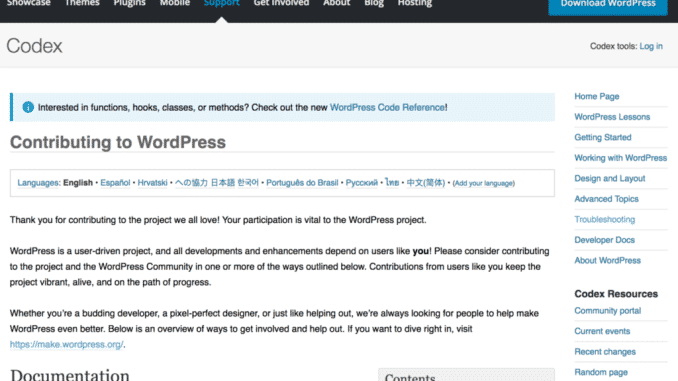Open WordPress Lessons sidebar link
This screenshot has height=381, width=678.
pyautogui.click(x=612, y=117)
